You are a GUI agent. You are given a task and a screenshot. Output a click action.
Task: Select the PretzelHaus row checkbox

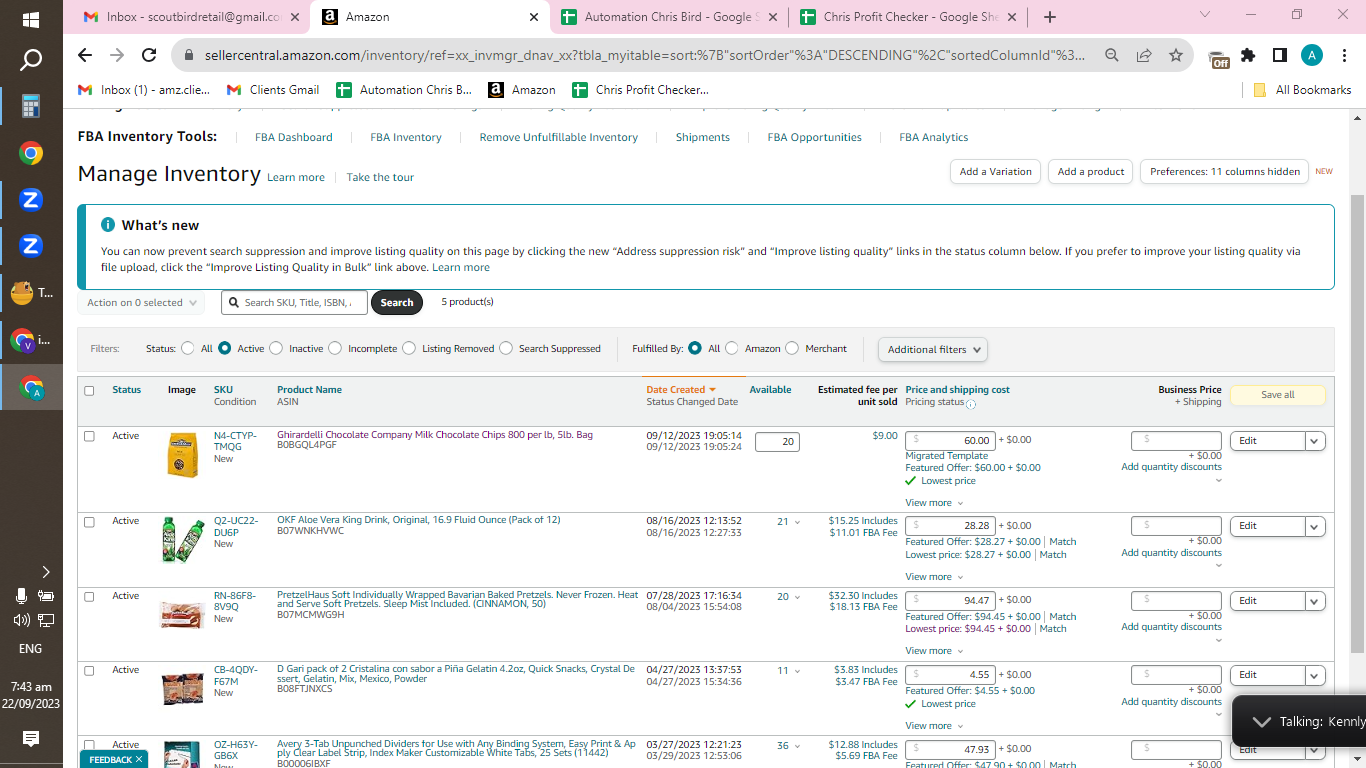point(89,597)
